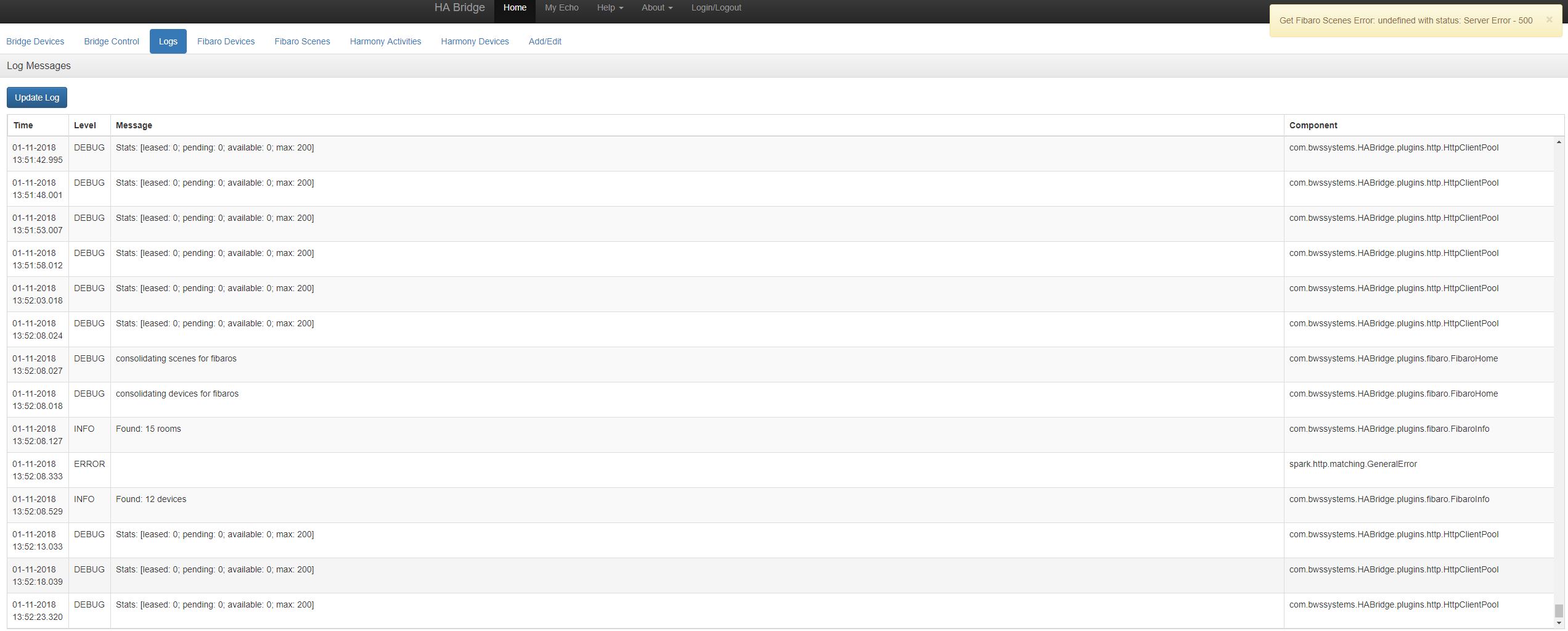Click the Fibaro Scenes error alert text
Viewport: 1568px width, 631px height.
(x=1406, y=20)
